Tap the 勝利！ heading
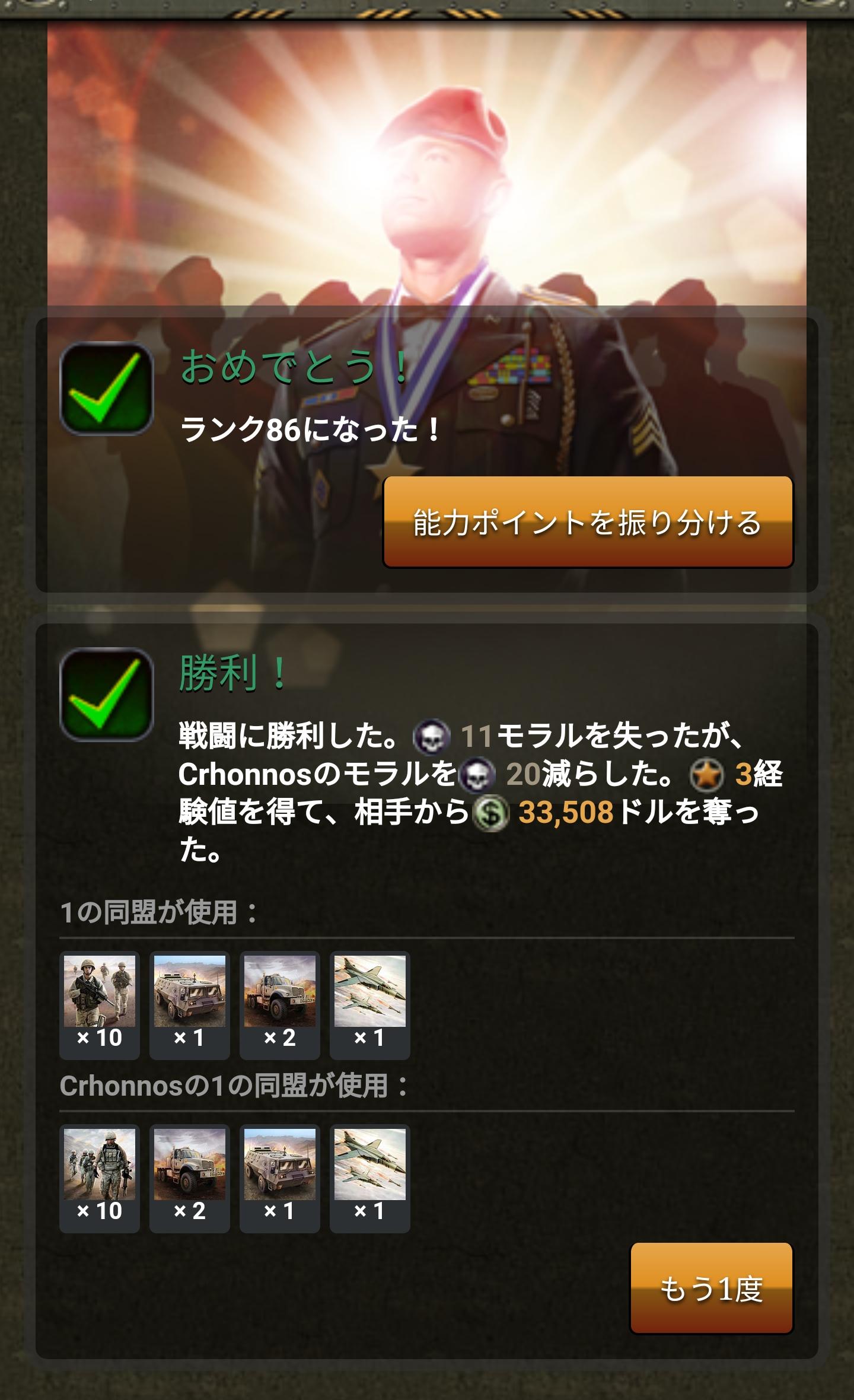 pos(233,674)
